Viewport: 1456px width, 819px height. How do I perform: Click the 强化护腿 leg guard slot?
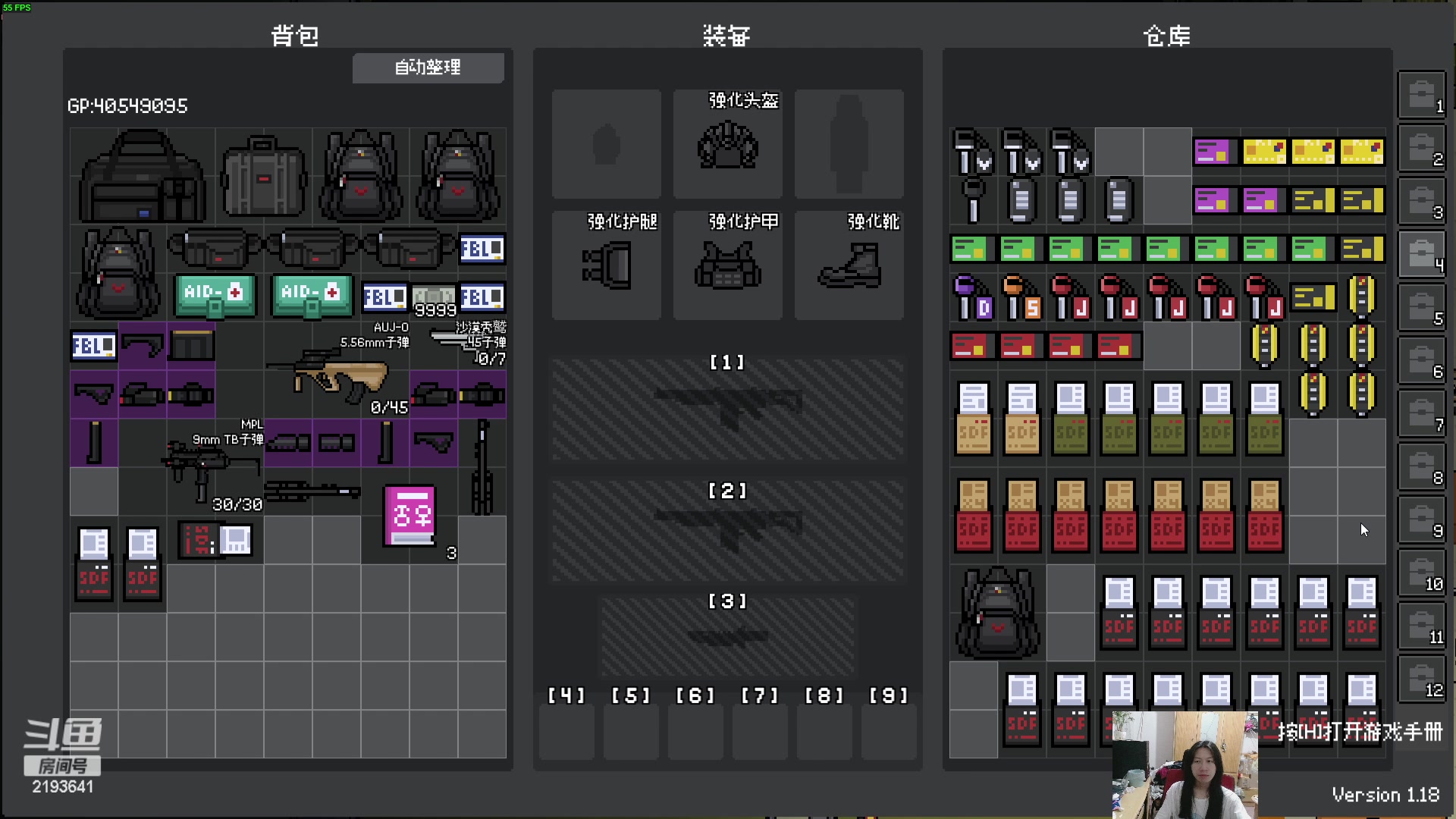tap(607, 265)
